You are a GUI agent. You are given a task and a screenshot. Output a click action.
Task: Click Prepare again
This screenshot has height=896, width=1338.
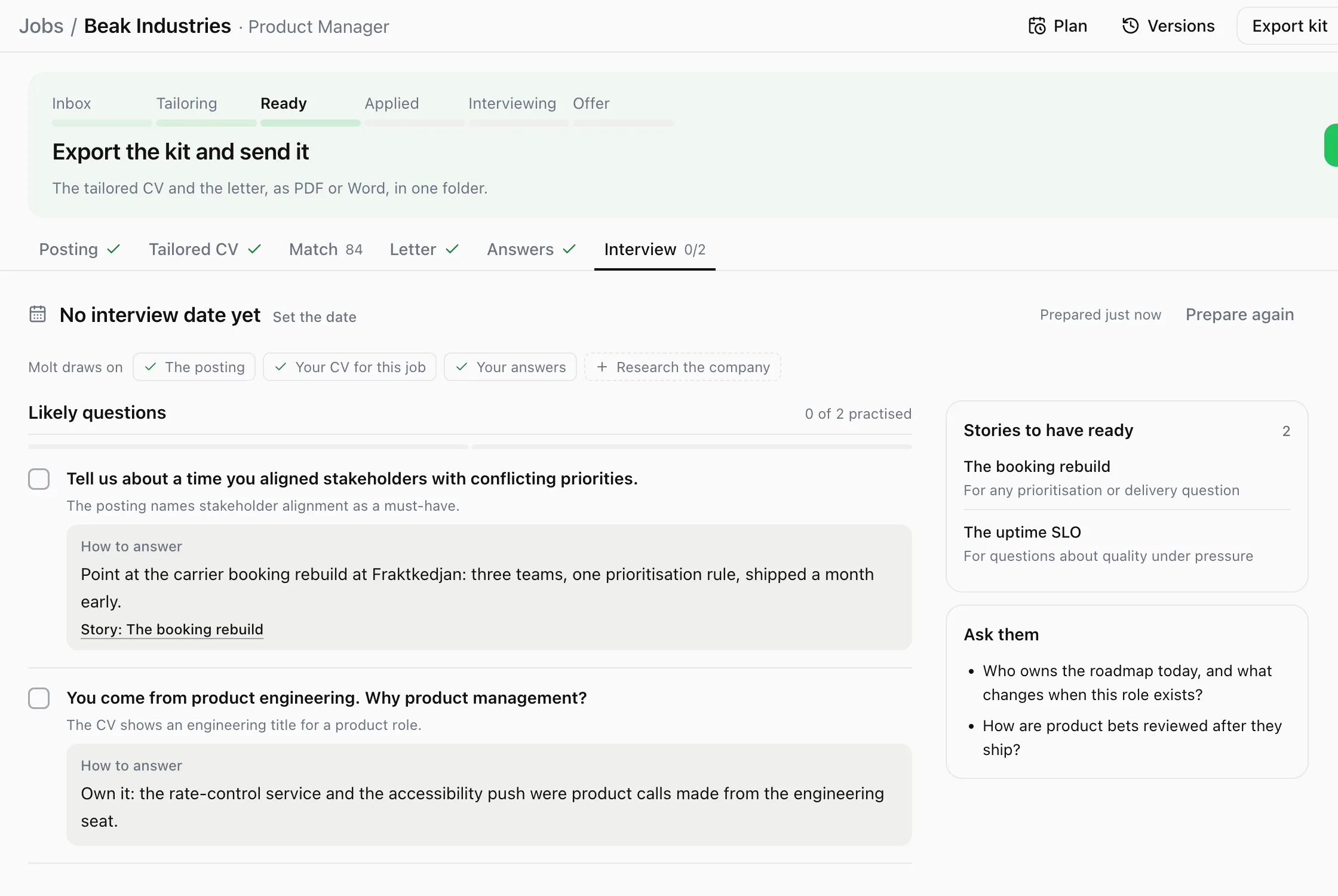click(1239, 315)
